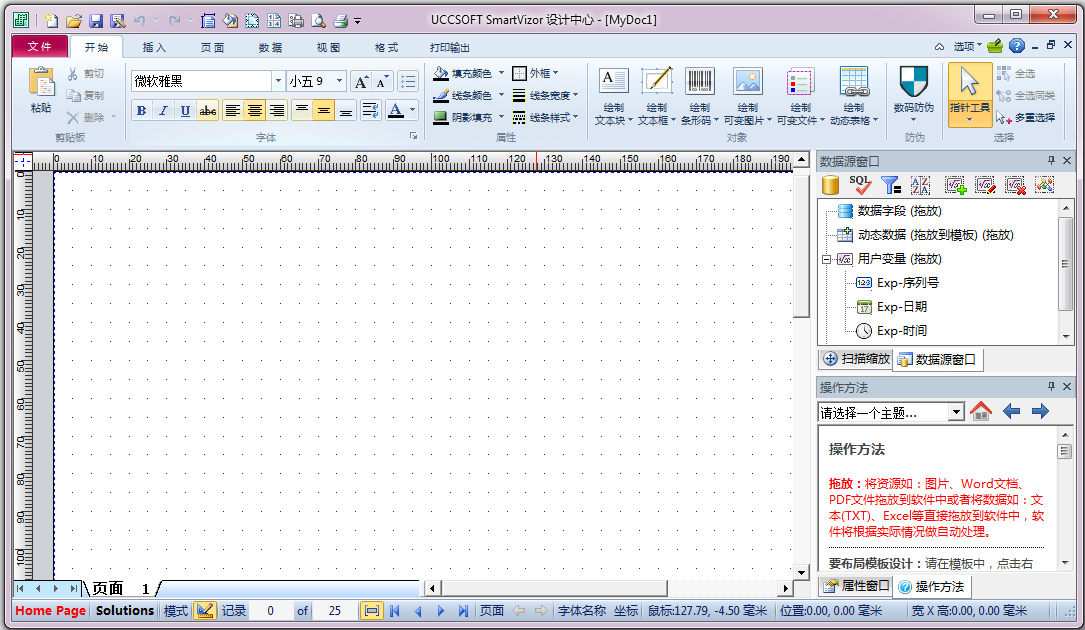The image size is (1085, 630).
Task: Increase font size with large A
Action: coord(361,82)
